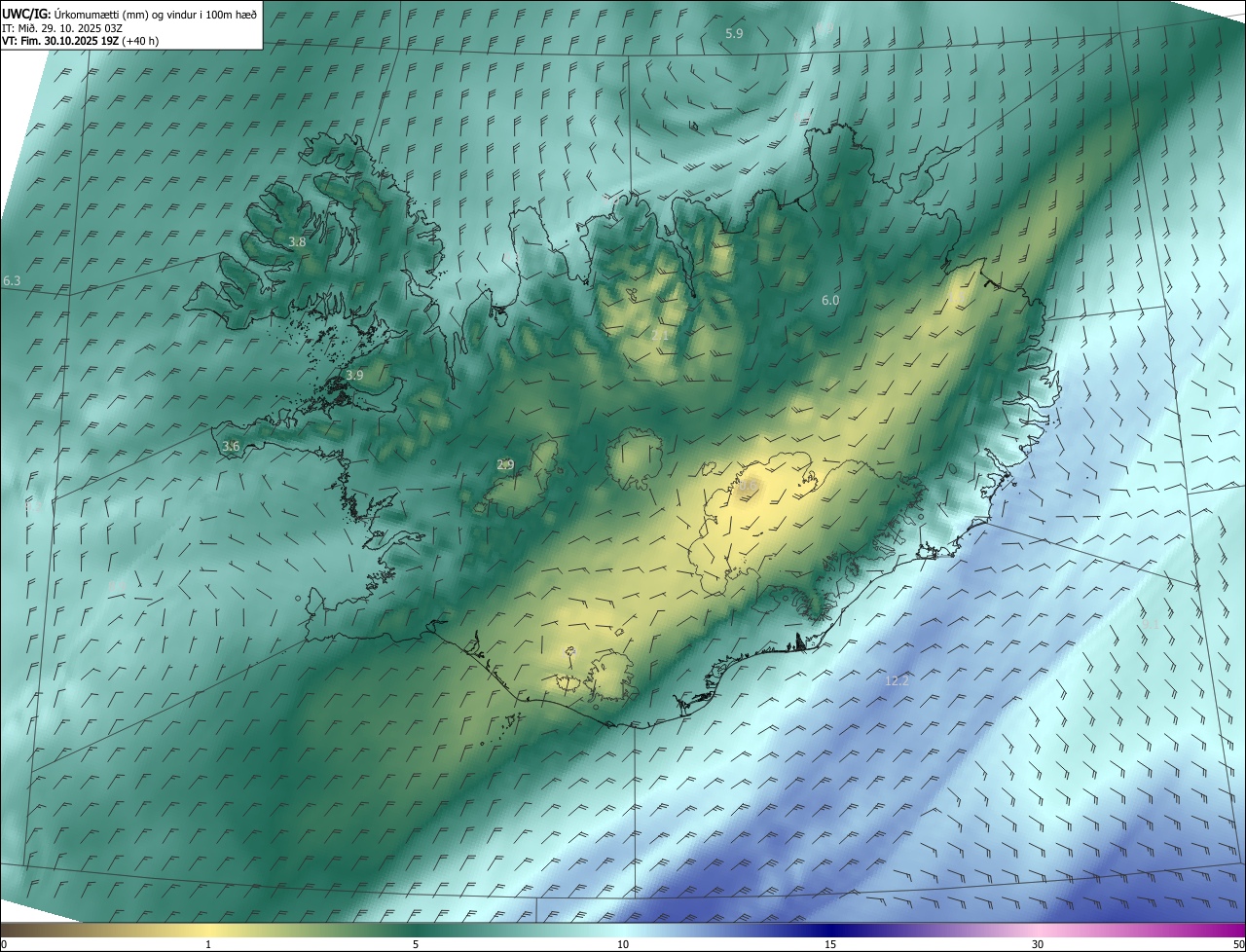The height and width of the screenshot is (952, 1246).
Task: Click the 6.3 value label at the map's west edge
Action: pyautogui.click(x=12, y=281)
